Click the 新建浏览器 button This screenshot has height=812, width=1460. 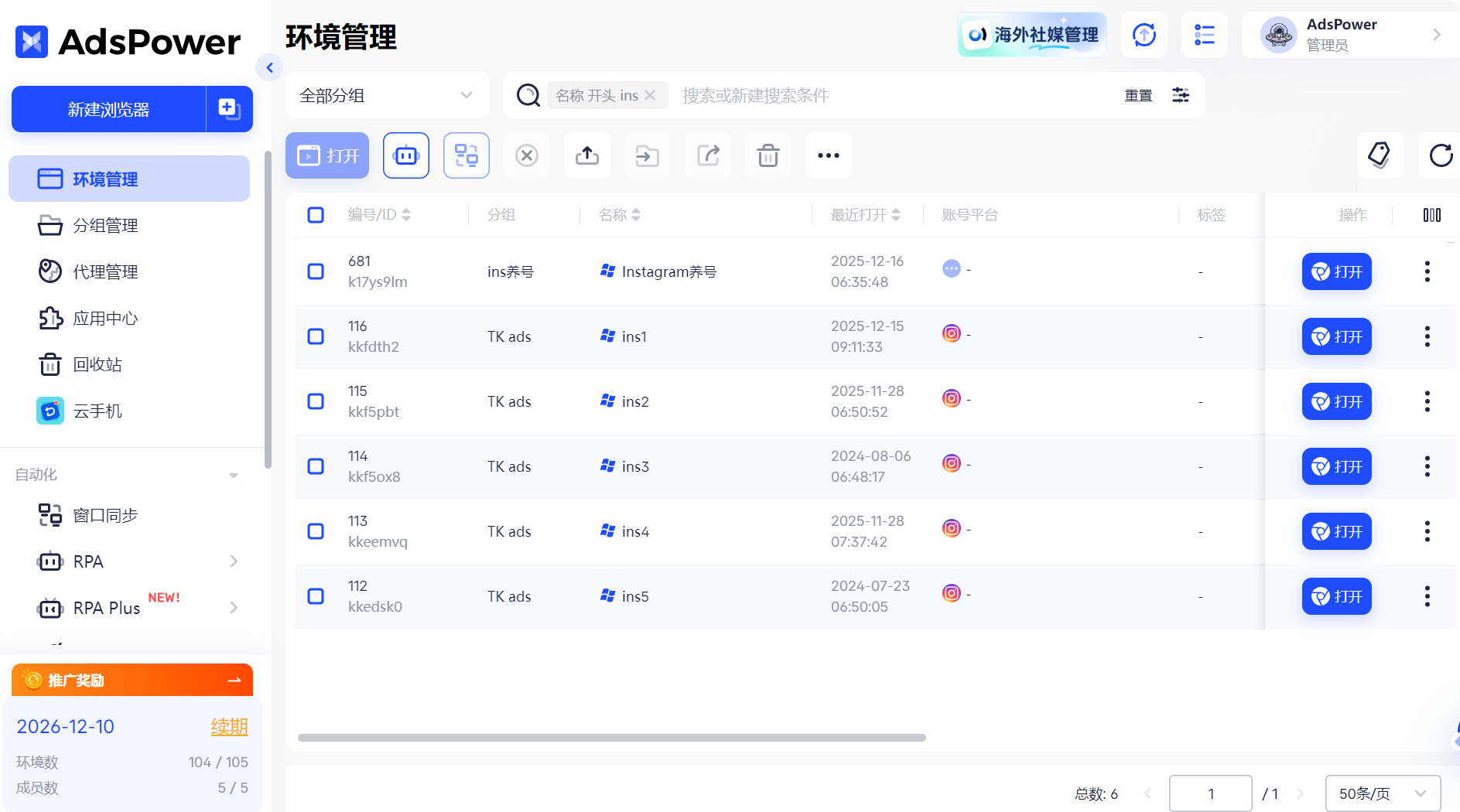108,109
